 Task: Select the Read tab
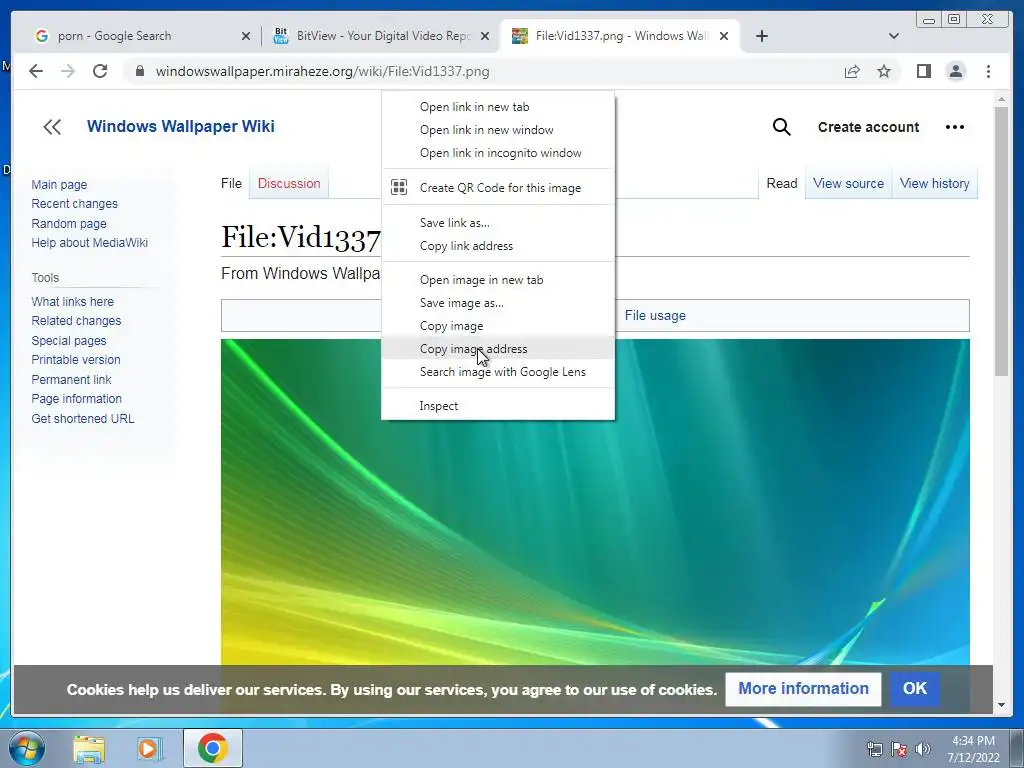[782, 184]
